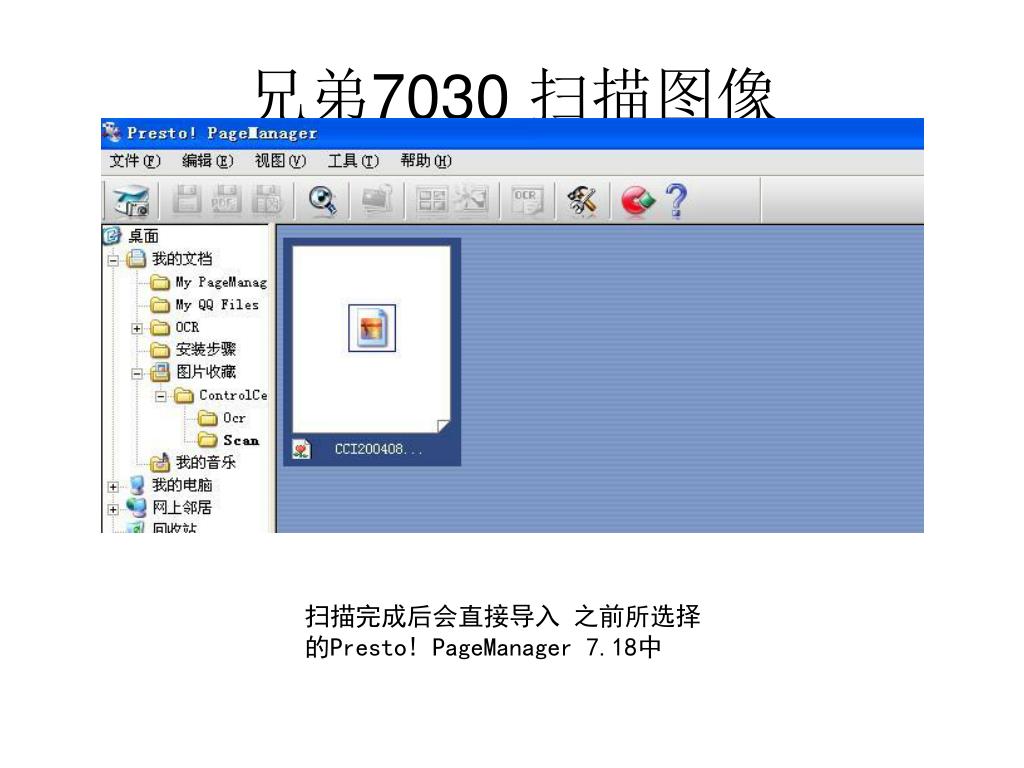Run the OCR toolbar button

[526, 201]
